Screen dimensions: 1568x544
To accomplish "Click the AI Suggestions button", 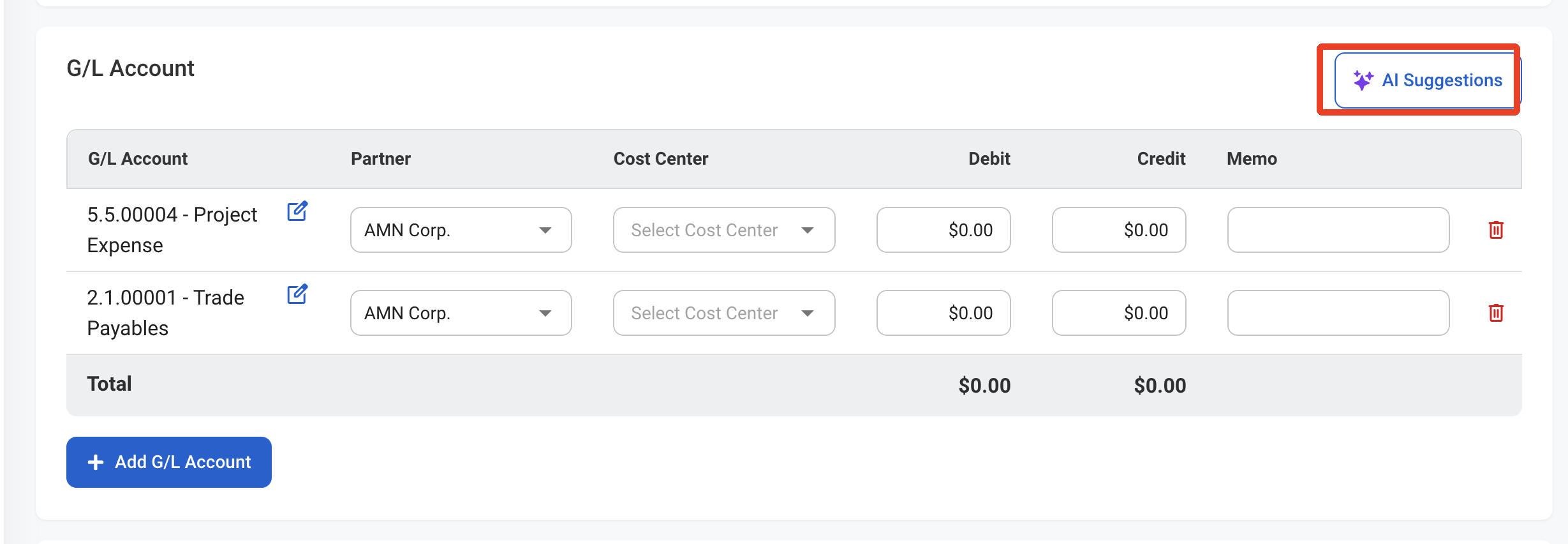I will [x=1428, y=80].
